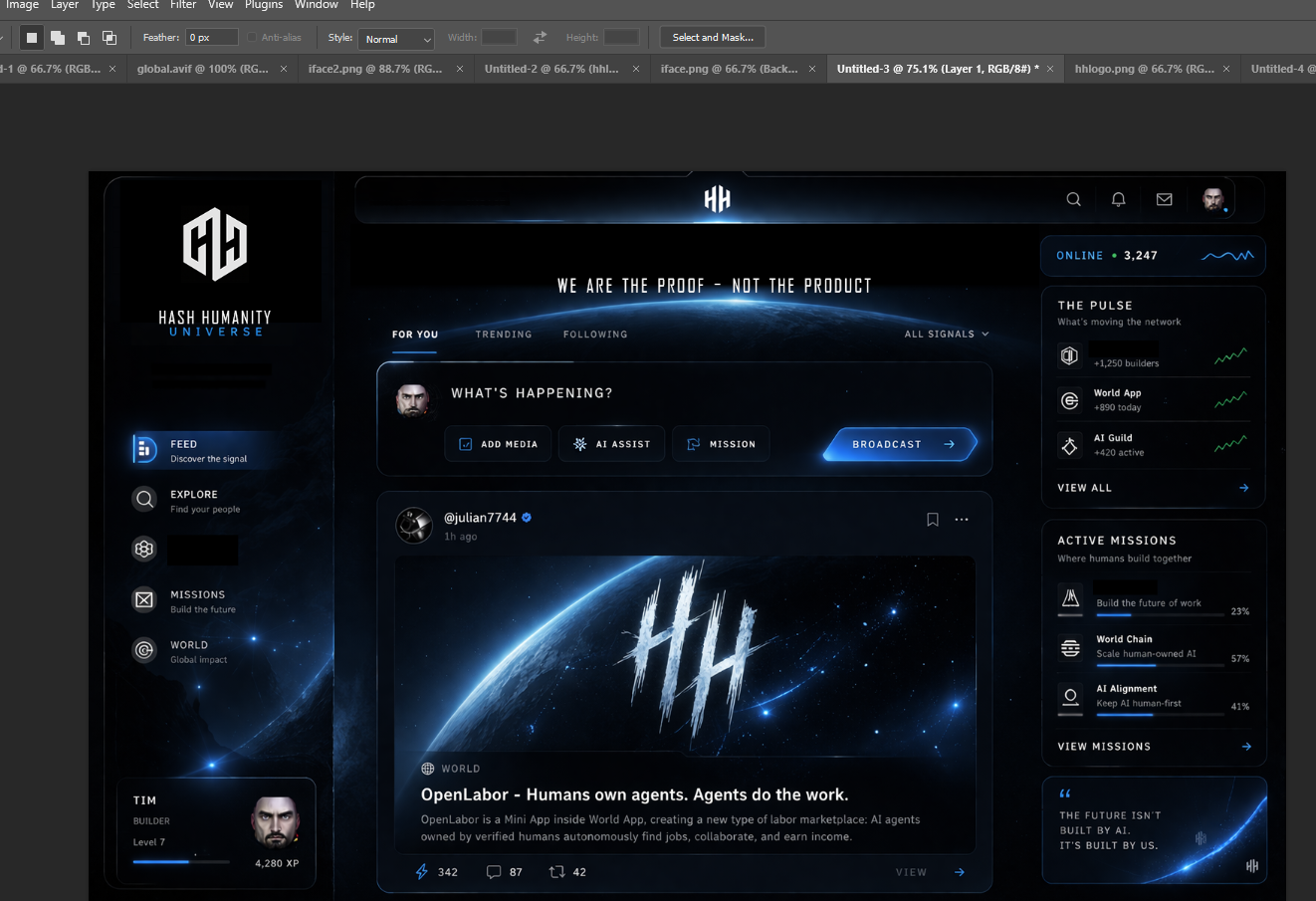Click the comment icon beside 87
Viewport: 1316px width, 901px height.
click(x=493, y=872)
